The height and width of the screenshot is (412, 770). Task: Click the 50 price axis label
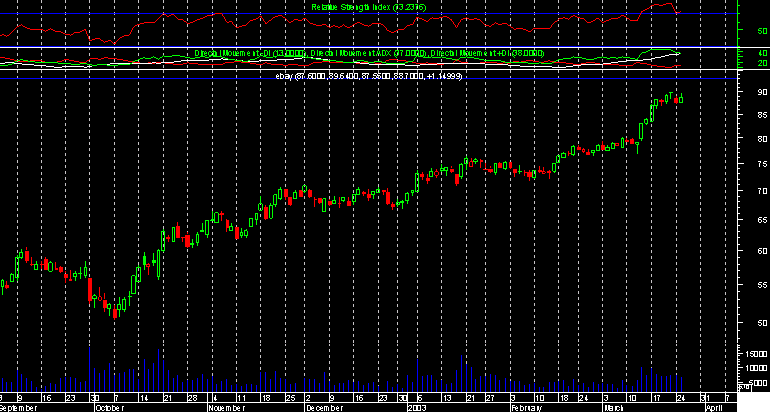(762, 323)
